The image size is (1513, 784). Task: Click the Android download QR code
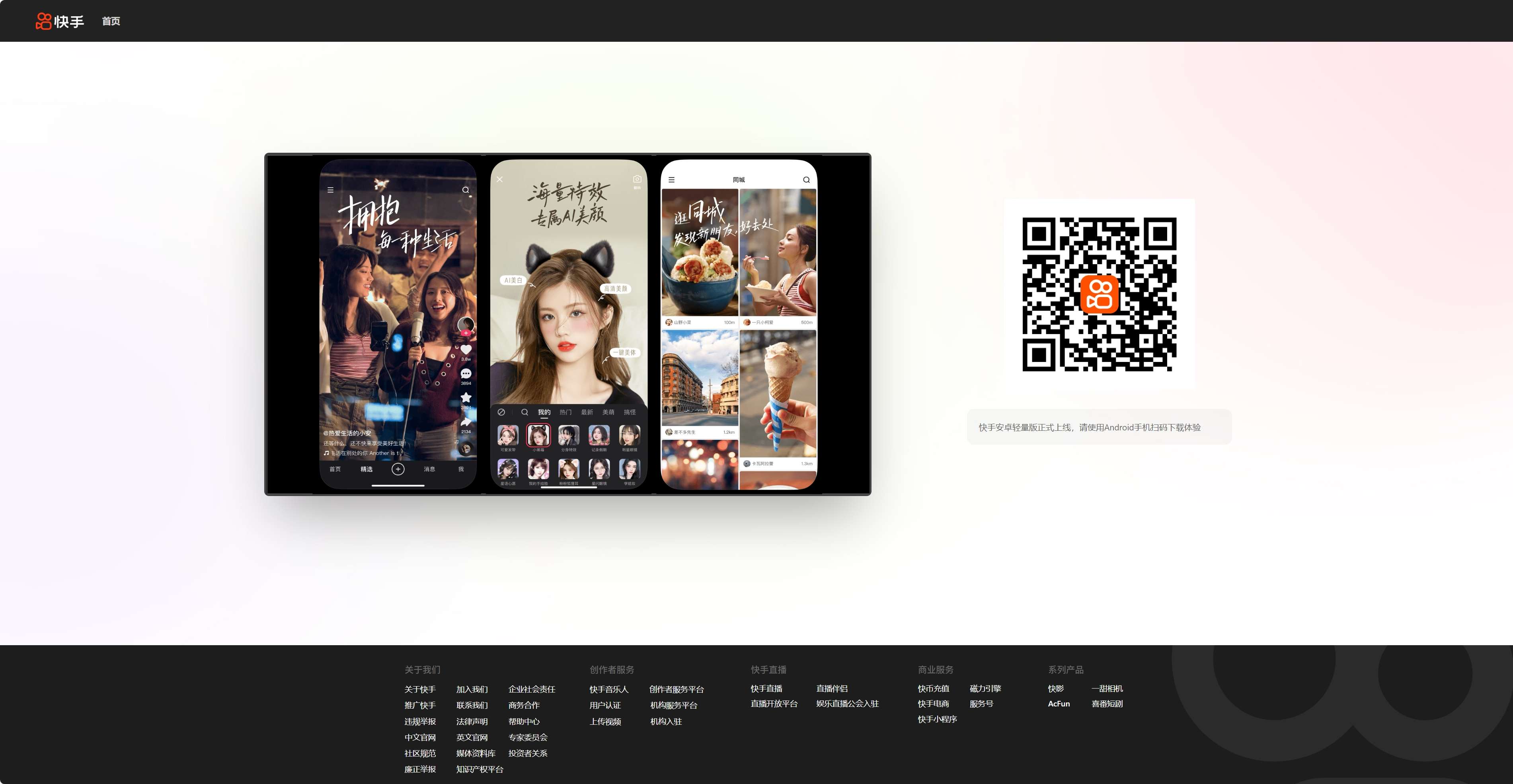[1099, 294]
